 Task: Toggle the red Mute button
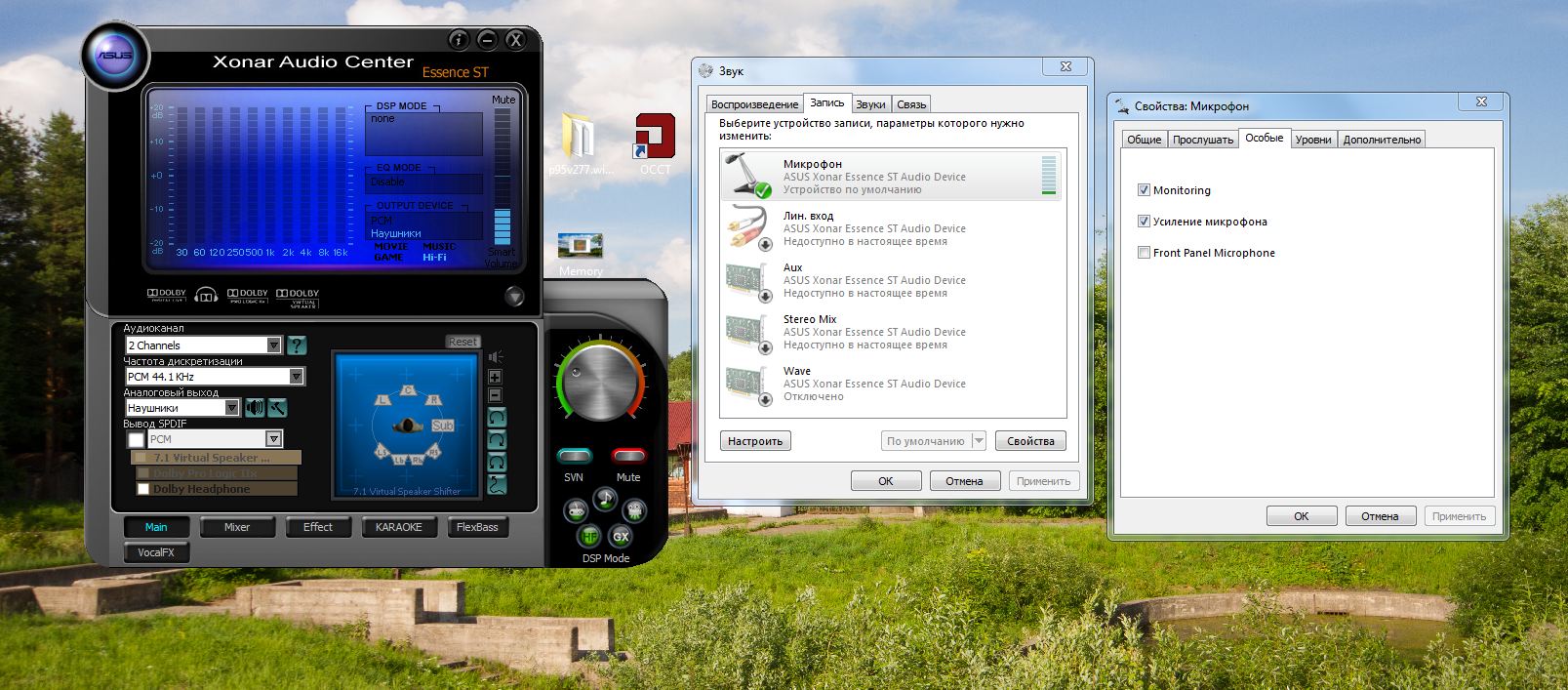pyautogui.click(x=628, y=456)
